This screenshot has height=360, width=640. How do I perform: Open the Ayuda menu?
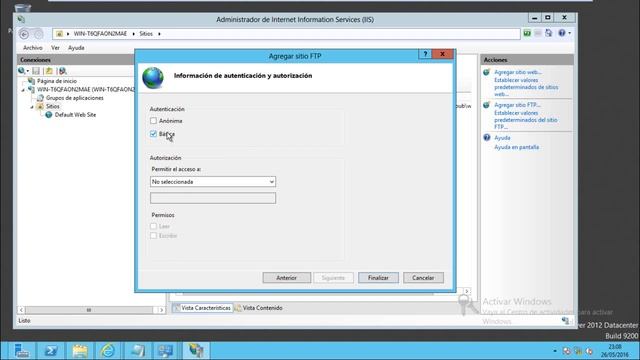pyautogui.click(x=76, y=48)
